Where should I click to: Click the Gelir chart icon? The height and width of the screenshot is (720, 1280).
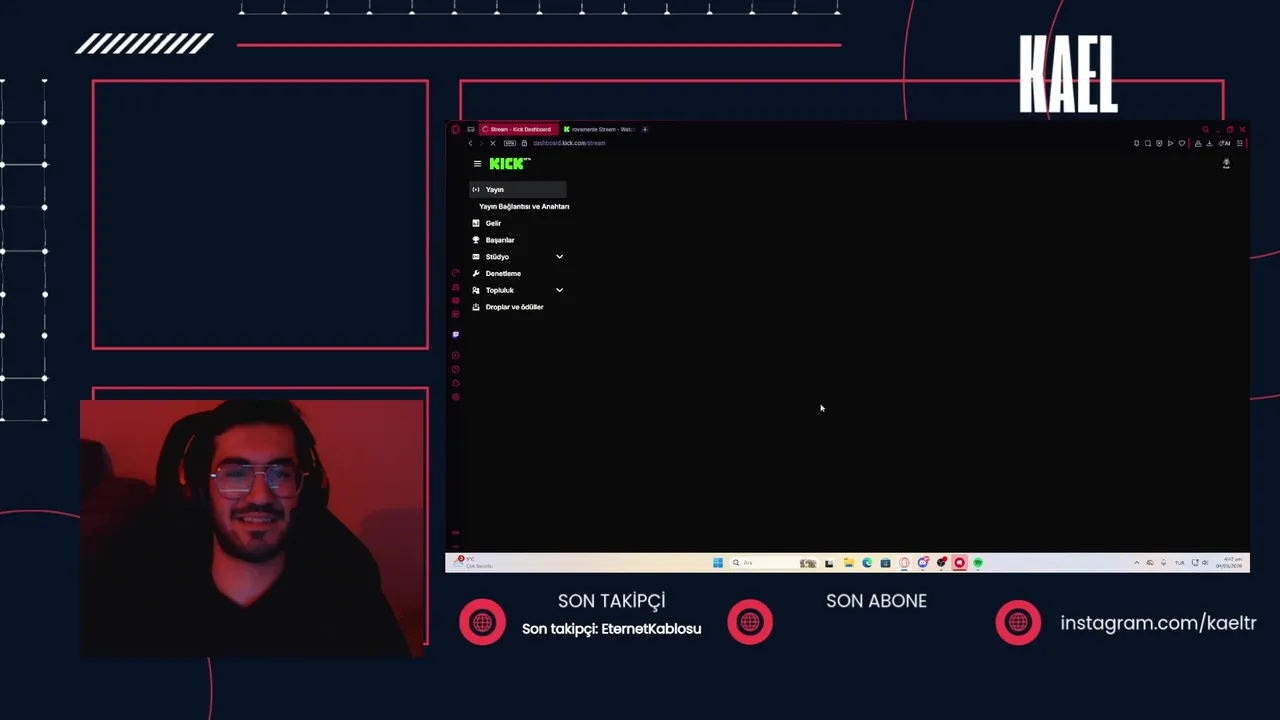[476, 223]
